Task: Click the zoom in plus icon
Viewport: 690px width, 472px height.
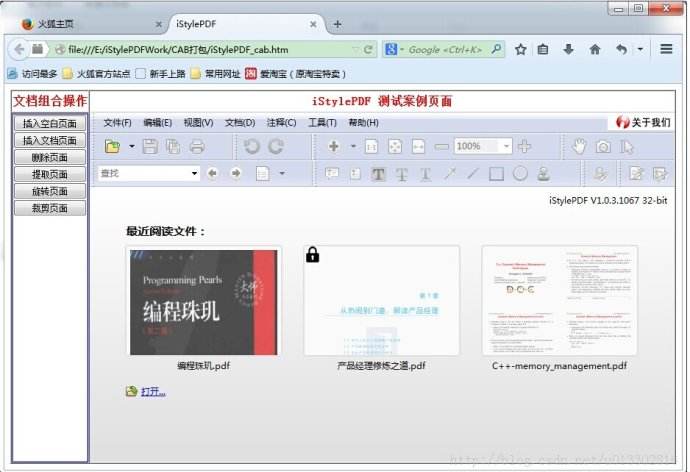Action: click(525, 146)
